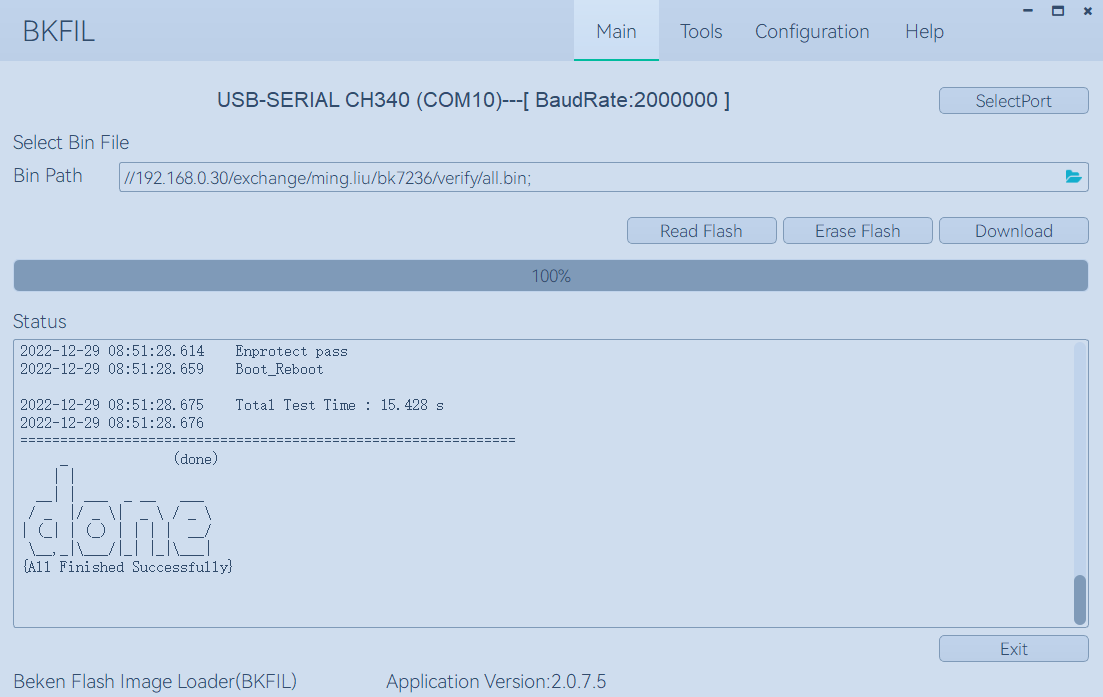Switch to the Main tab

(616, 31)
